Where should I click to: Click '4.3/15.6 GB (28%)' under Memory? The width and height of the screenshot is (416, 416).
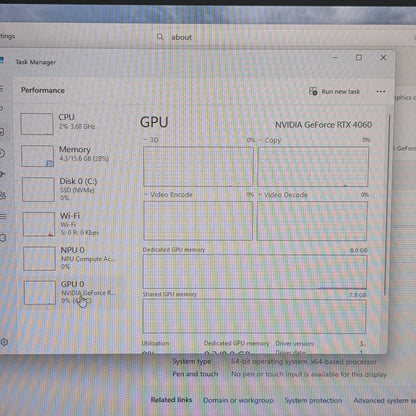84,159
